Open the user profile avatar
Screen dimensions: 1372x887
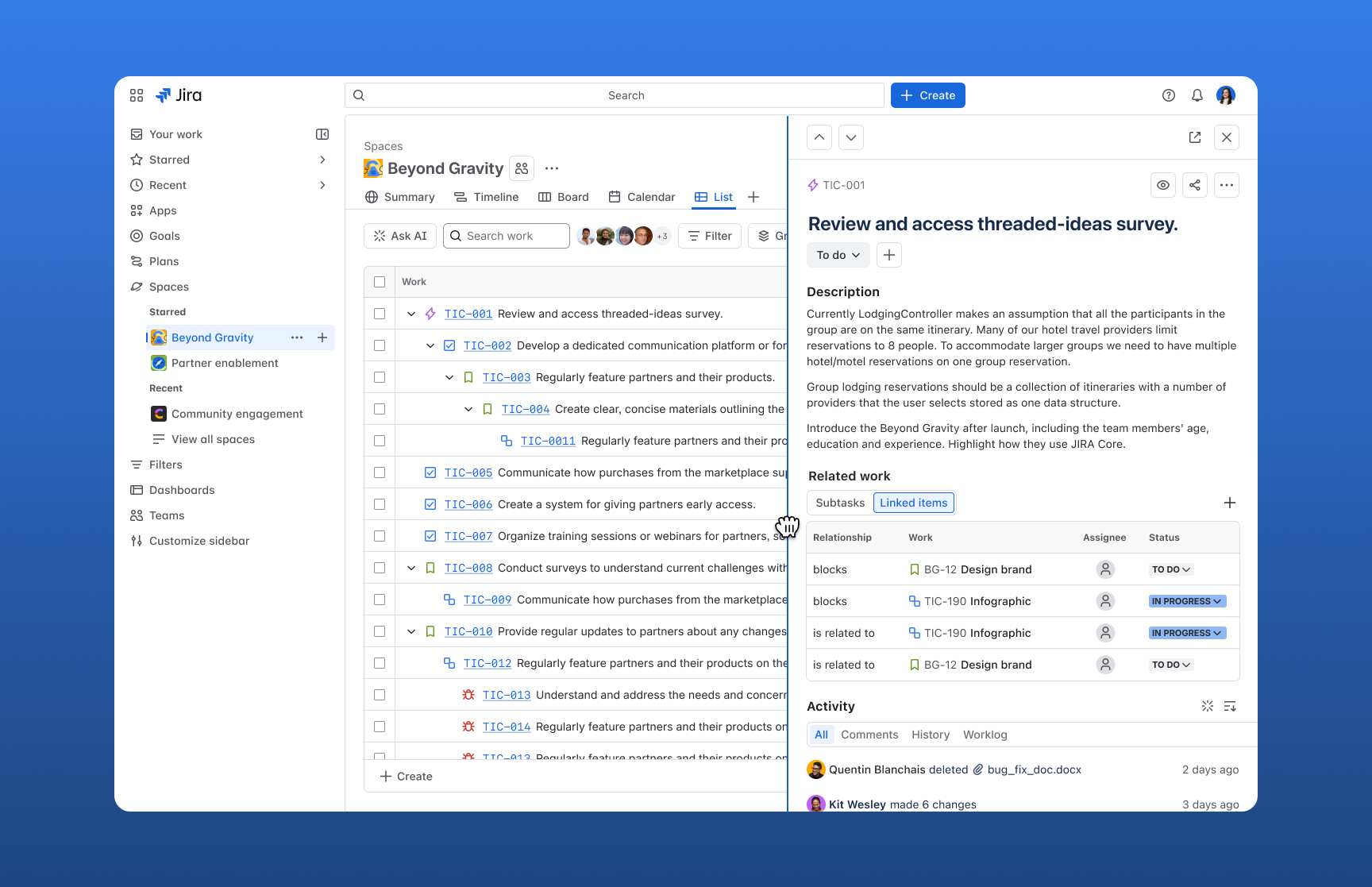(1226, 95)
